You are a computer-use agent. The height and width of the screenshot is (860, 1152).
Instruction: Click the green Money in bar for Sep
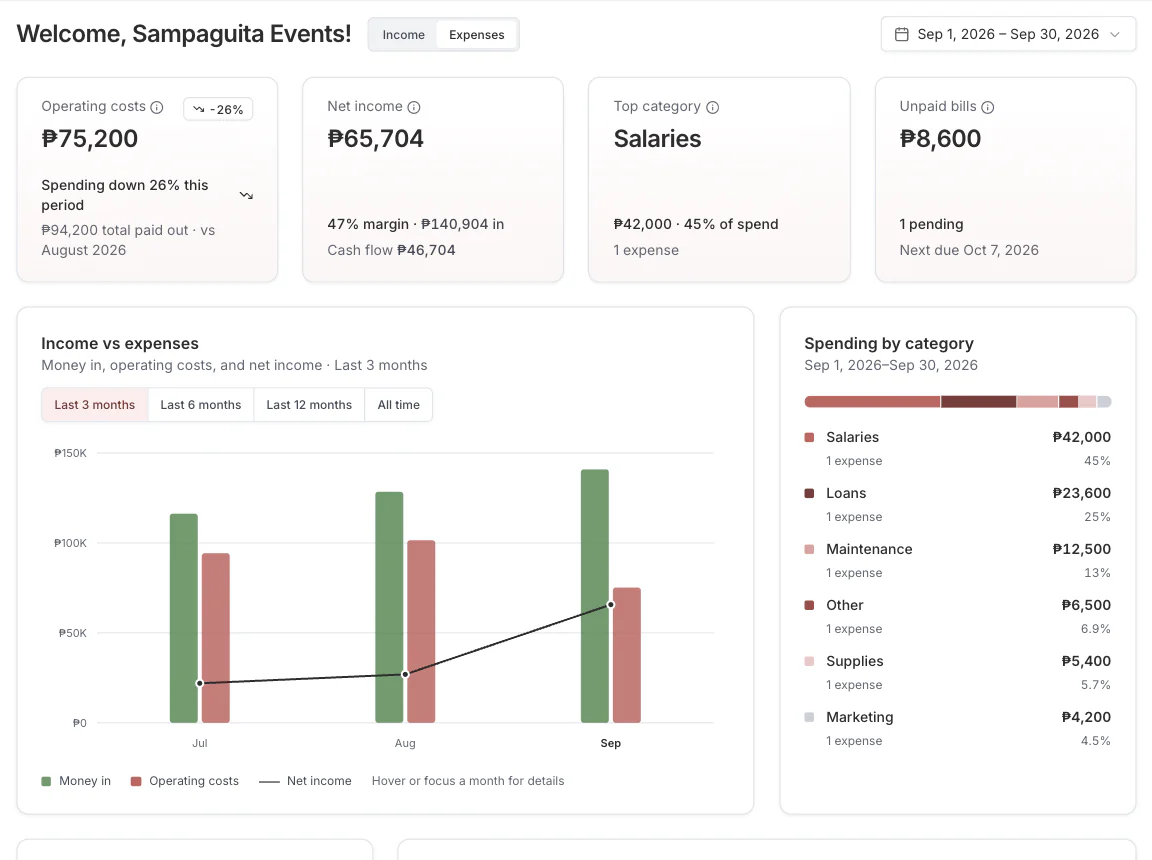tap(595, 596)
